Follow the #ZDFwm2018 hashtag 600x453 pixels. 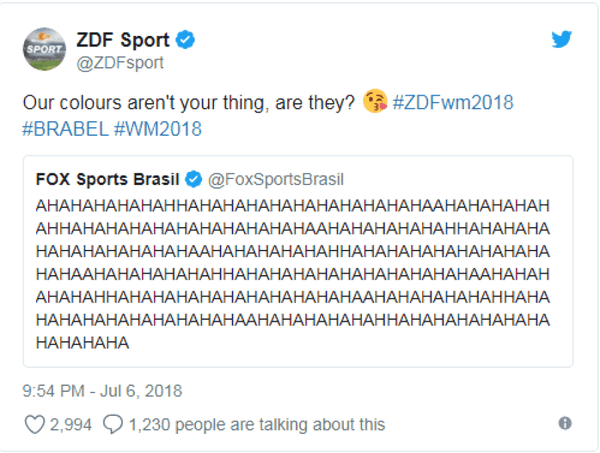pos(453,103)
